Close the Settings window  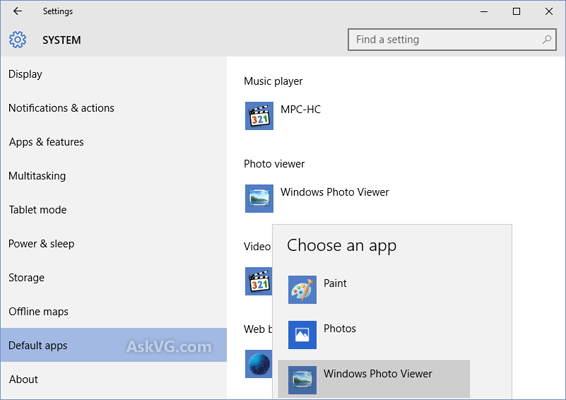pos(549,12)
